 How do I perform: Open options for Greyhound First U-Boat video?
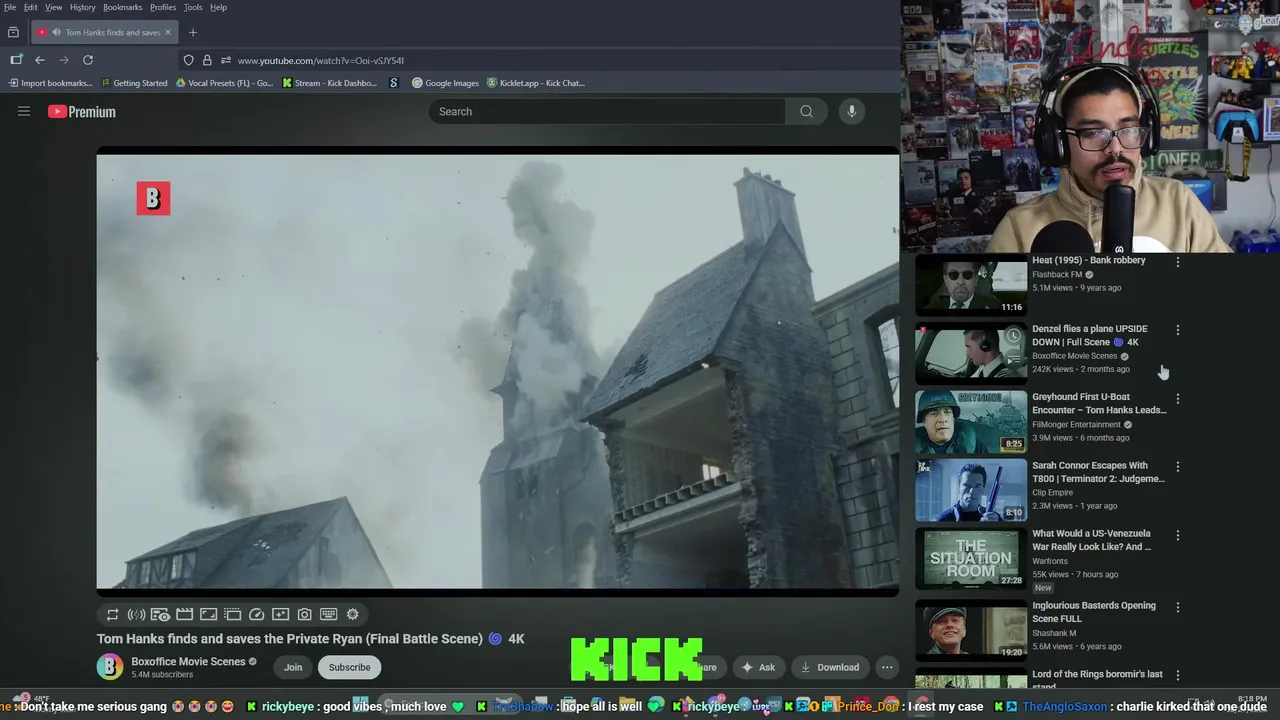[1177, 399]
